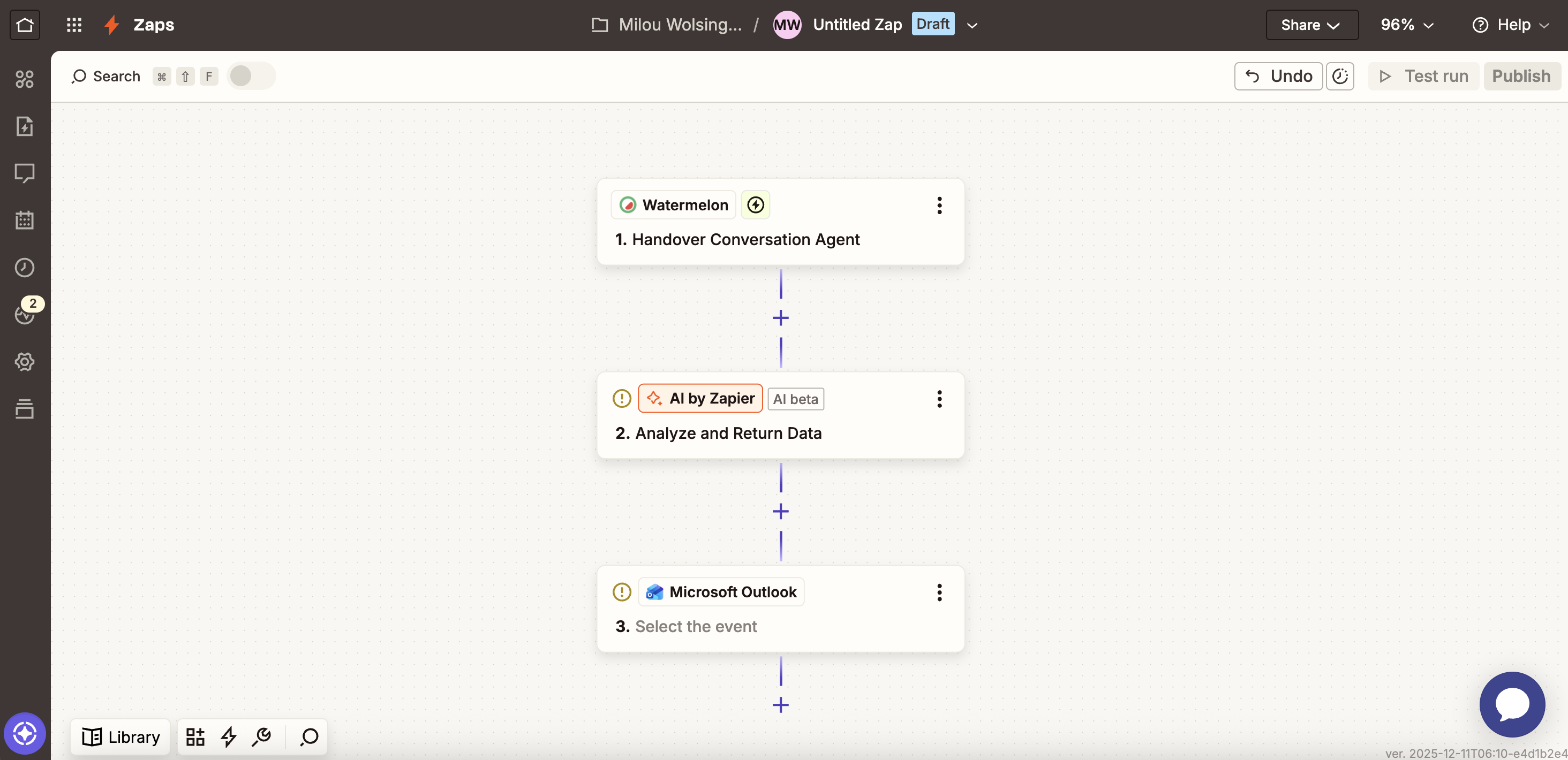The height and width of the screenshot is (760, 1568).
Task: Open Zap history clock icon in sidebar
Action: [x=24, y=268]
